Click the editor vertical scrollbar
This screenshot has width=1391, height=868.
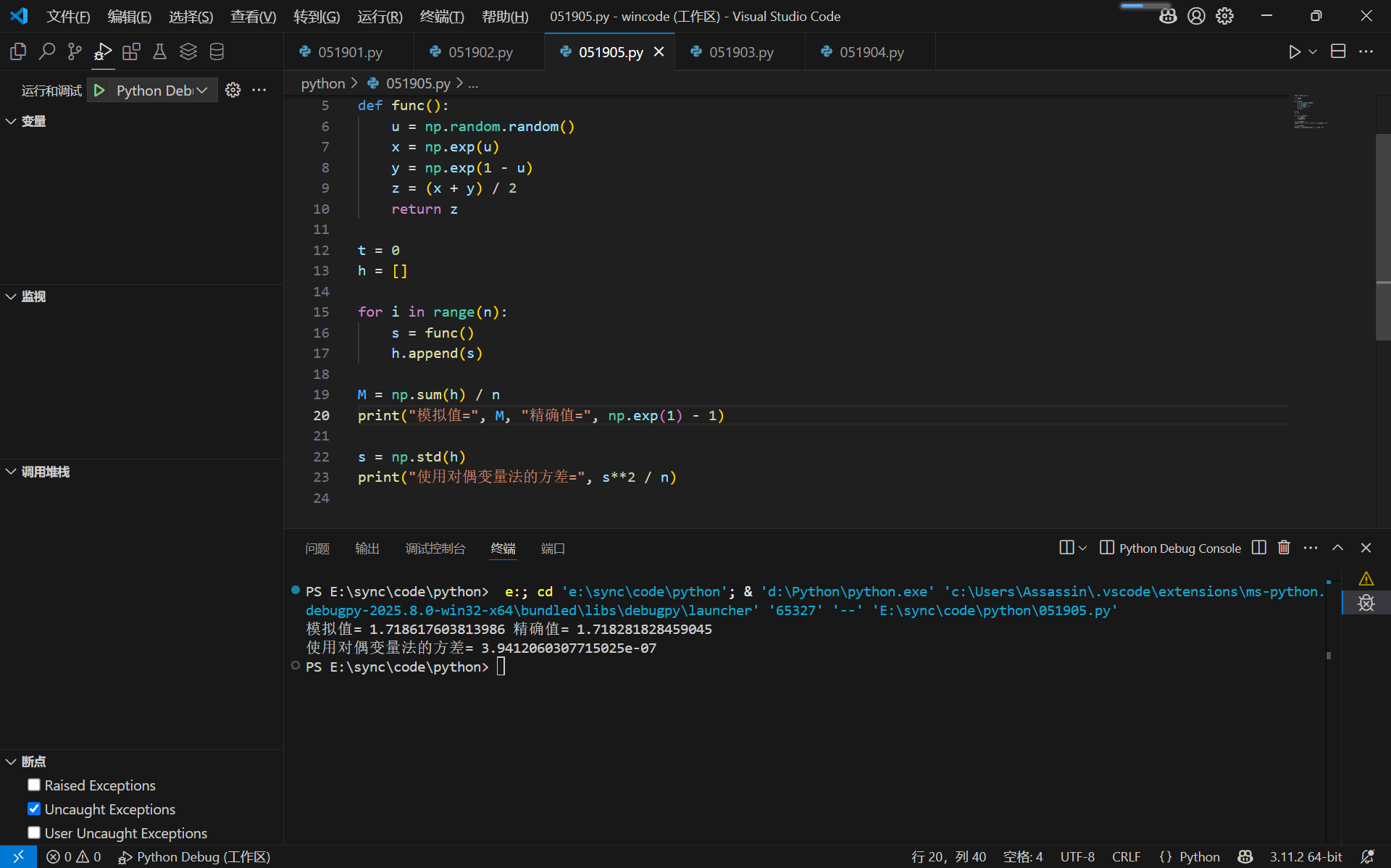(x=1382, y=239)
